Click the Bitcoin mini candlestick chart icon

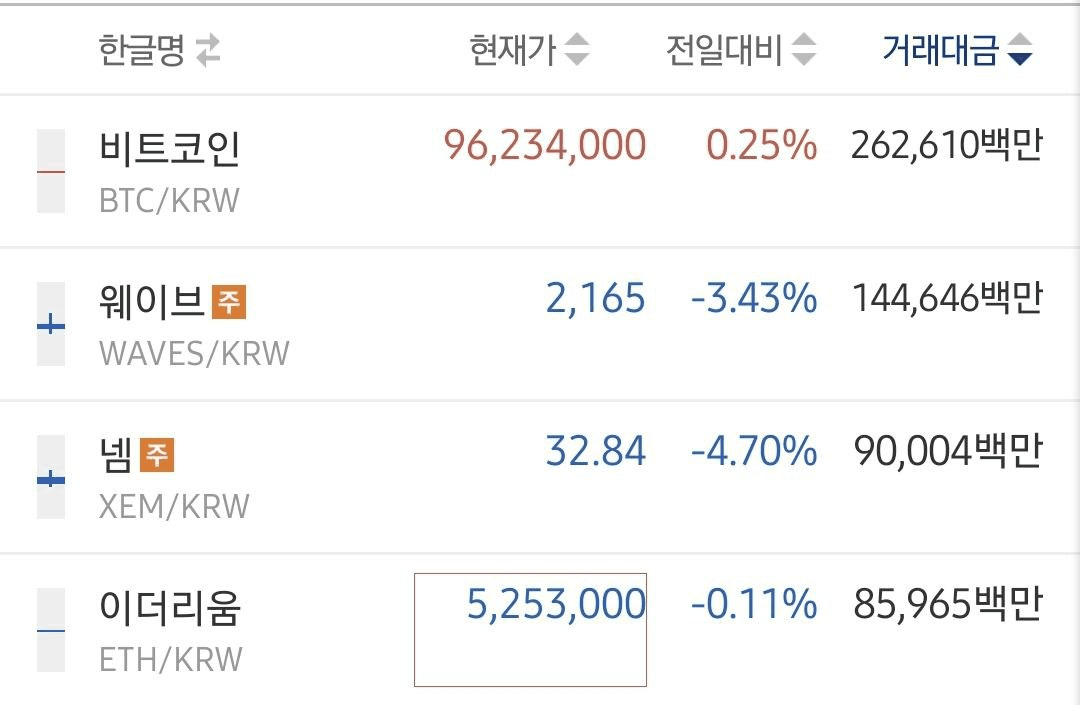(x=51, y=171)
